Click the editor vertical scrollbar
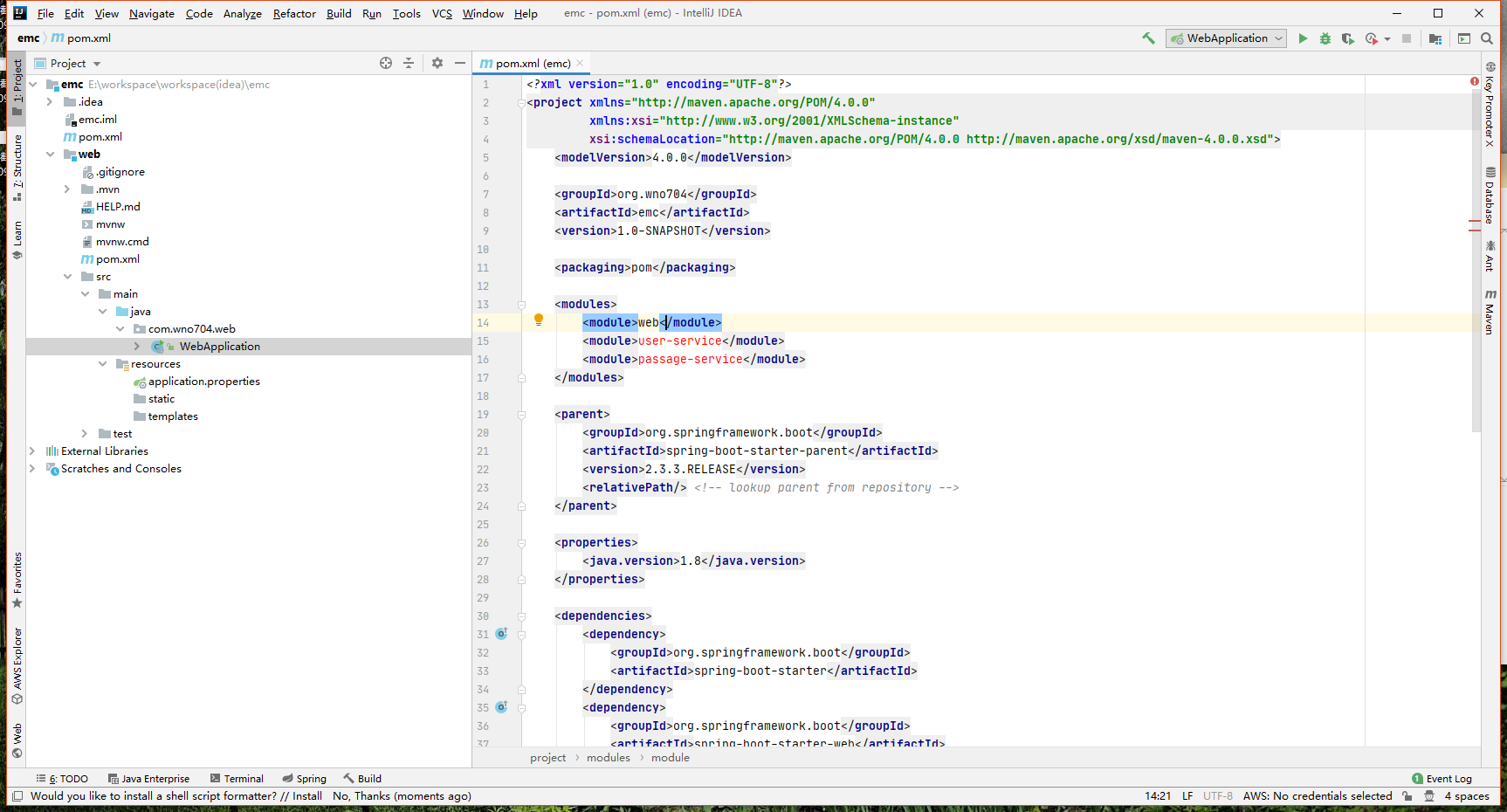 [1476, 262]
